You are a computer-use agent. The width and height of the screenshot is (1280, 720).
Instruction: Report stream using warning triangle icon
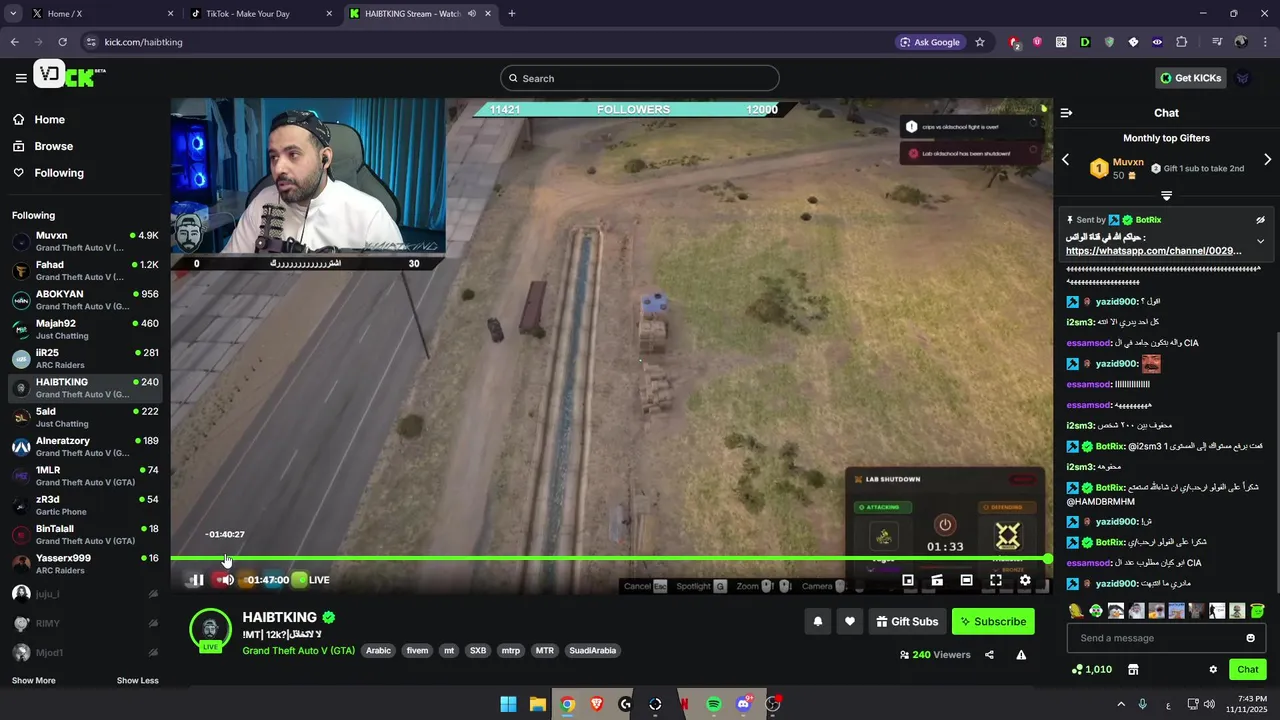point(1021,655)
